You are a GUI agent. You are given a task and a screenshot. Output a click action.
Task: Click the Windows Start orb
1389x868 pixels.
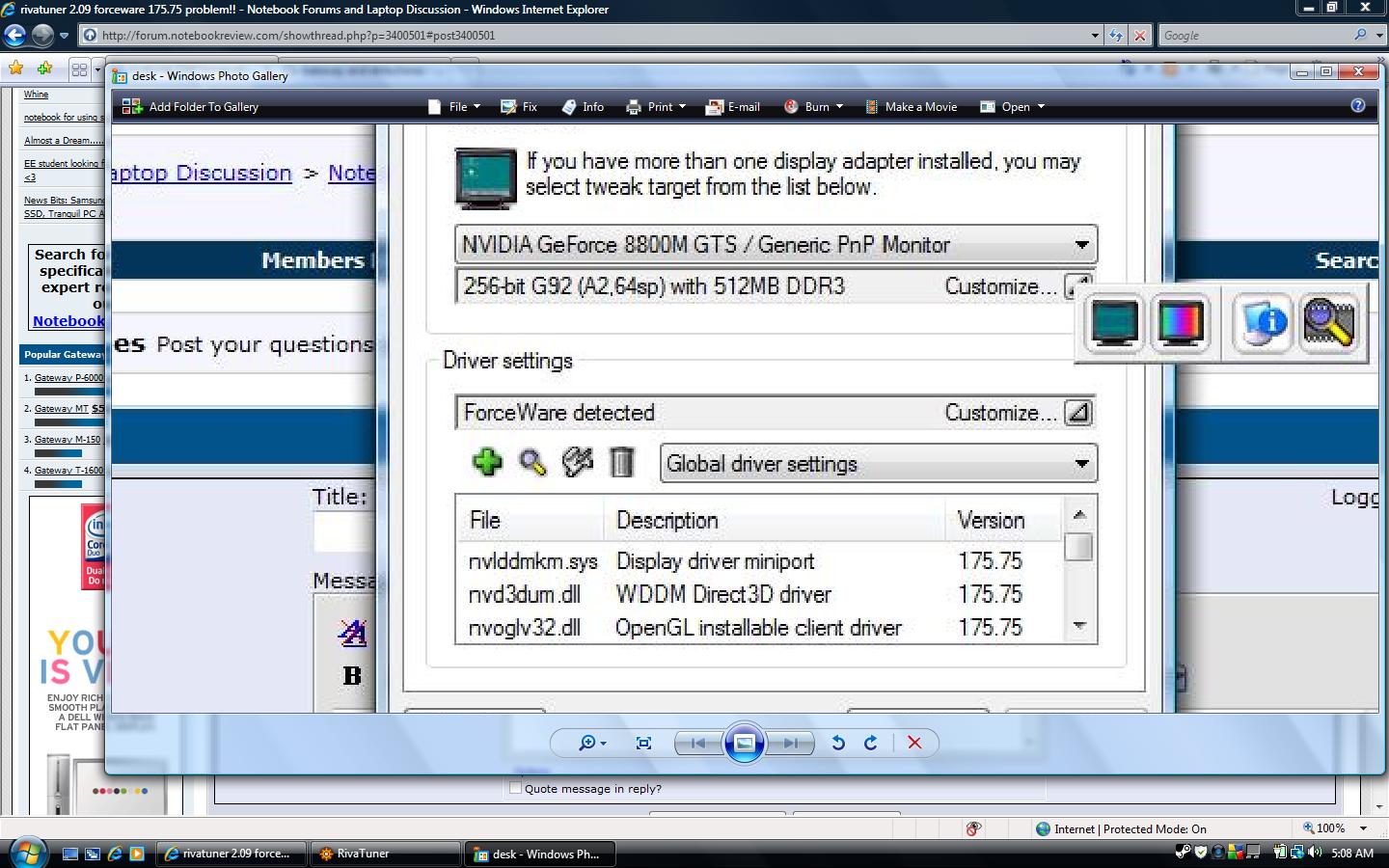click(27, 853)
